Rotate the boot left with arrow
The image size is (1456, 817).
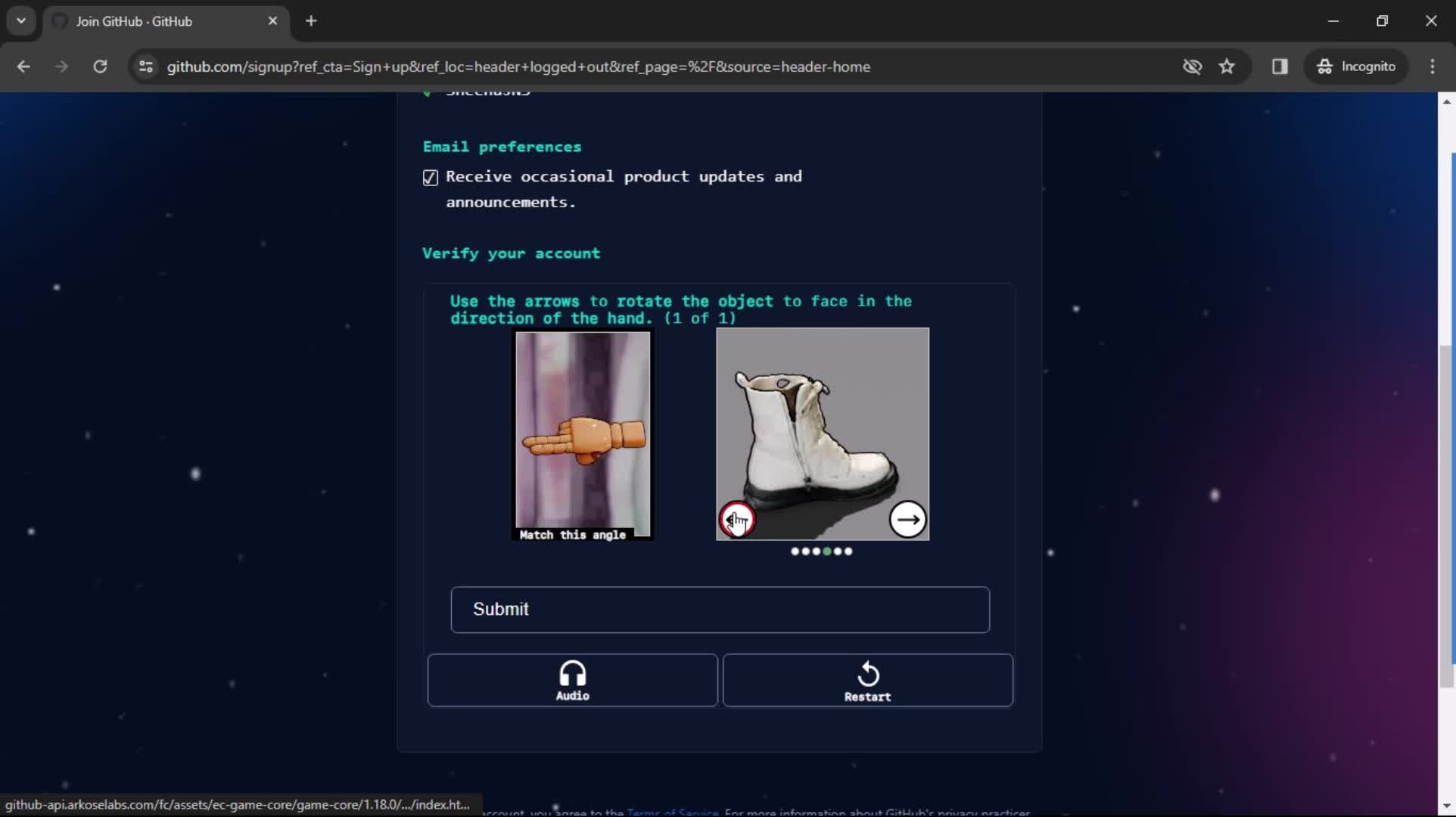736,520
